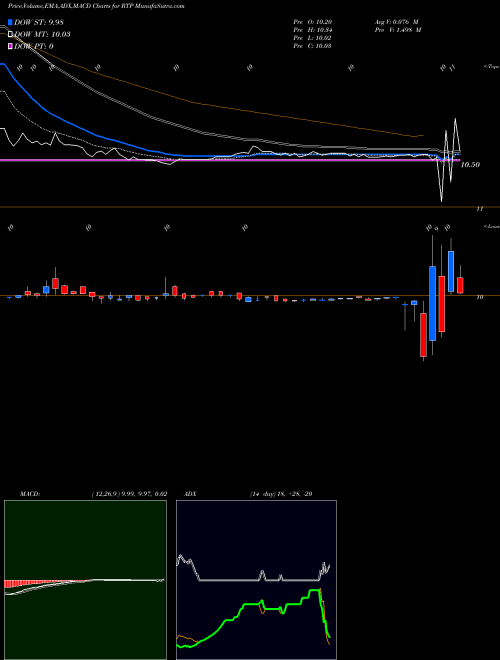Screen dimensions: 500x660
Task: Click the 'Pre C: 10.03' value
Action: 312,46
